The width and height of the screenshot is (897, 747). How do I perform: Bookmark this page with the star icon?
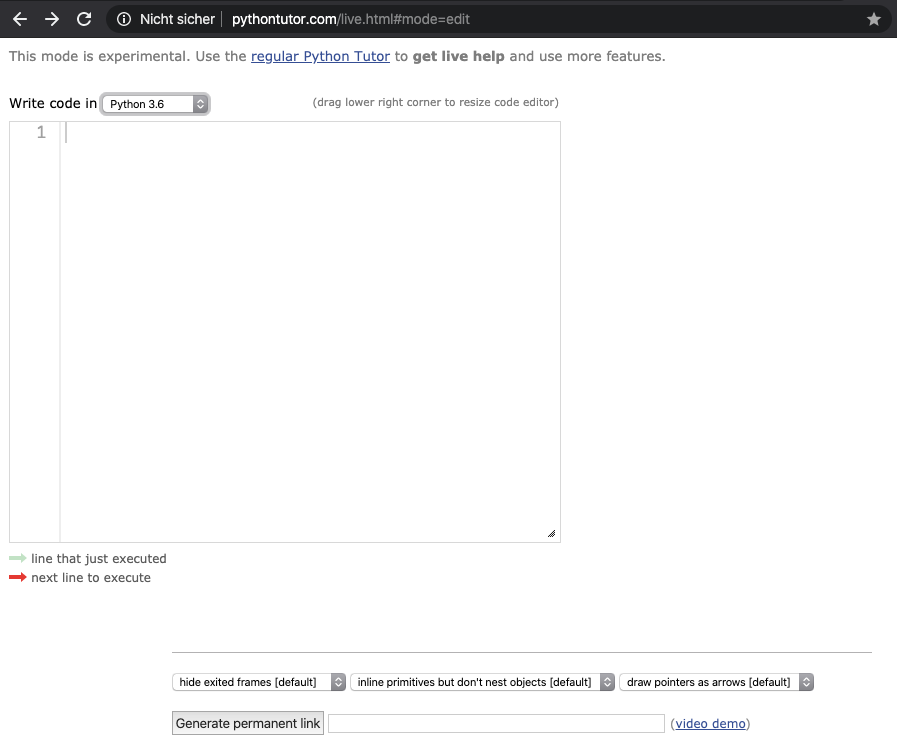click(x=874, y=19)
